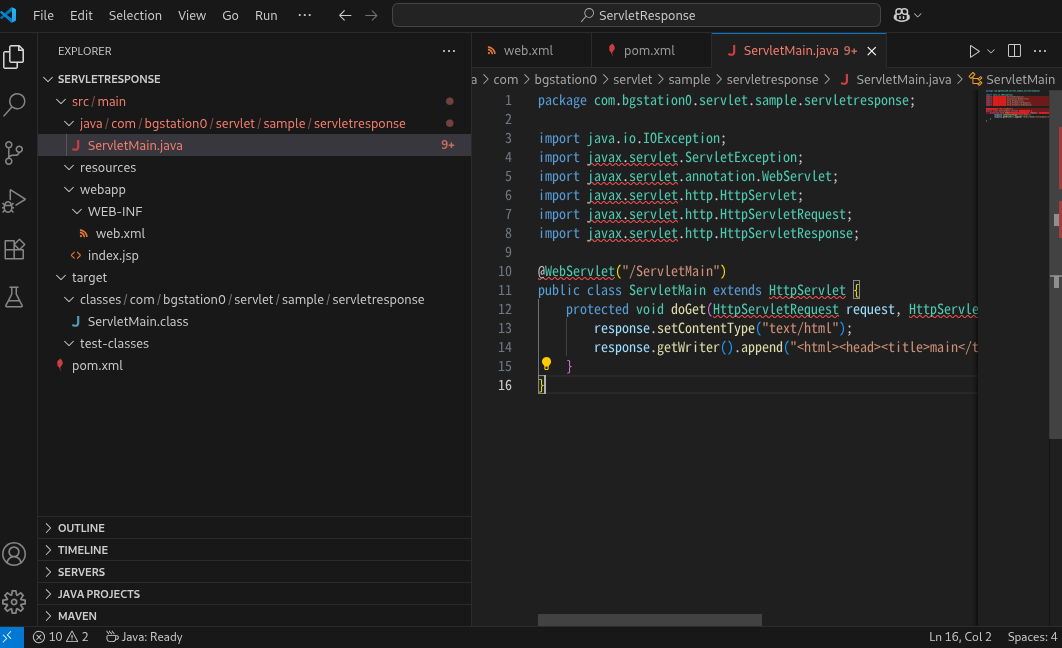The width and height of the screenshot is (1062, 648).
Task: Open the Extensions view
Action: tap(14, 249)
